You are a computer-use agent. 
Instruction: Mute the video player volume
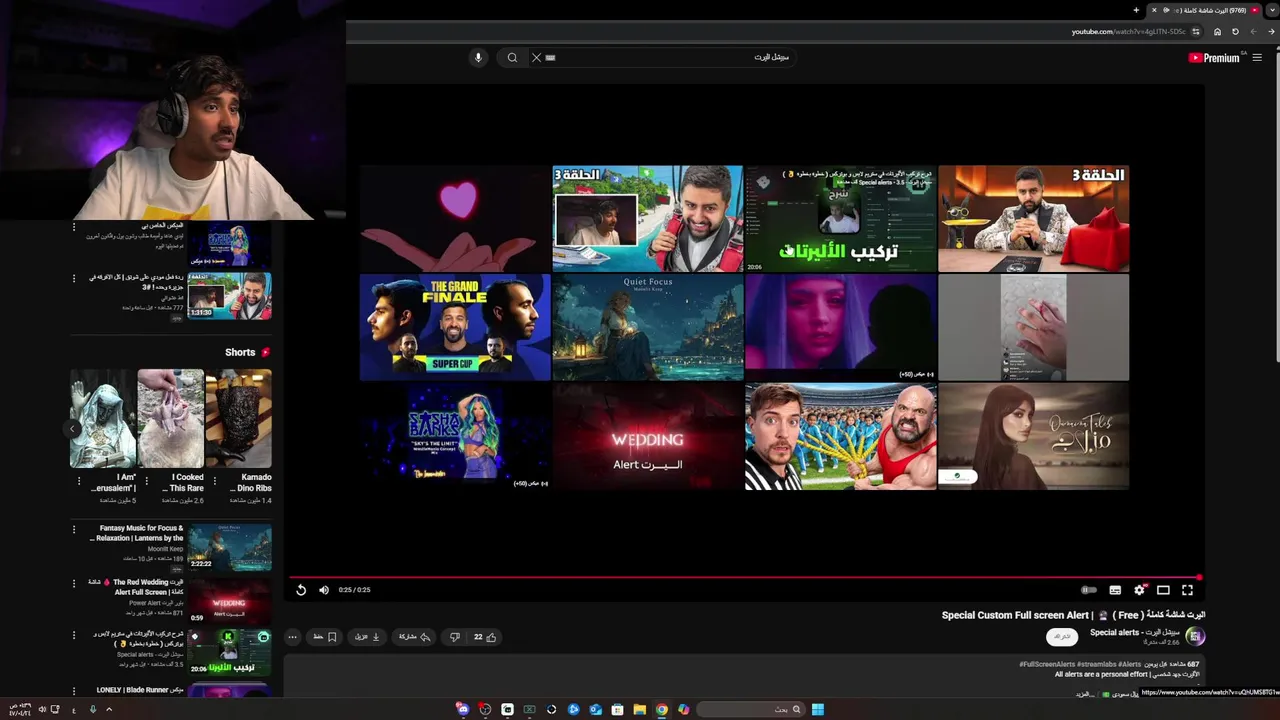[324, 590]
